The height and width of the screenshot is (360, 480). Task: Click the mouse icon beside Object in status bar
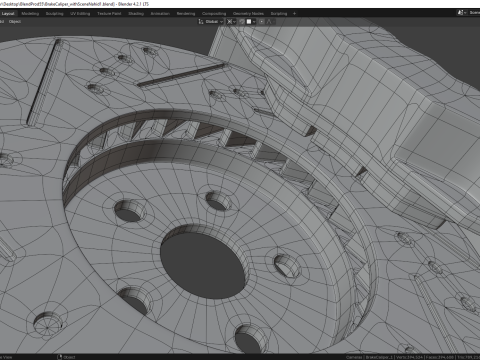pyautogui.click(x=60, y=357)
